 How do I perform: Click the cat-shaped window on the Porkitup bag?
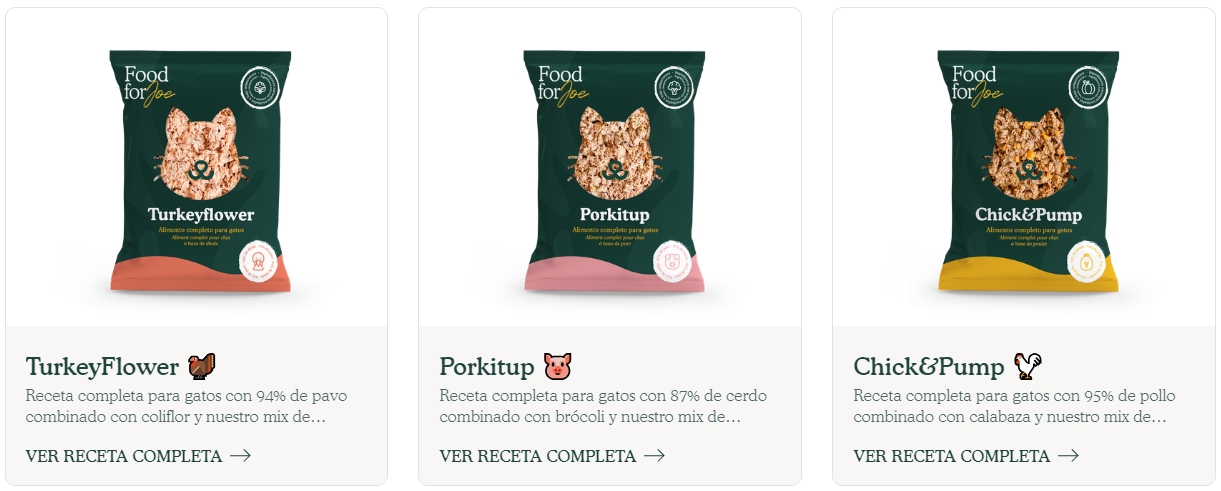pyautogui.click(x=610, y=152)
